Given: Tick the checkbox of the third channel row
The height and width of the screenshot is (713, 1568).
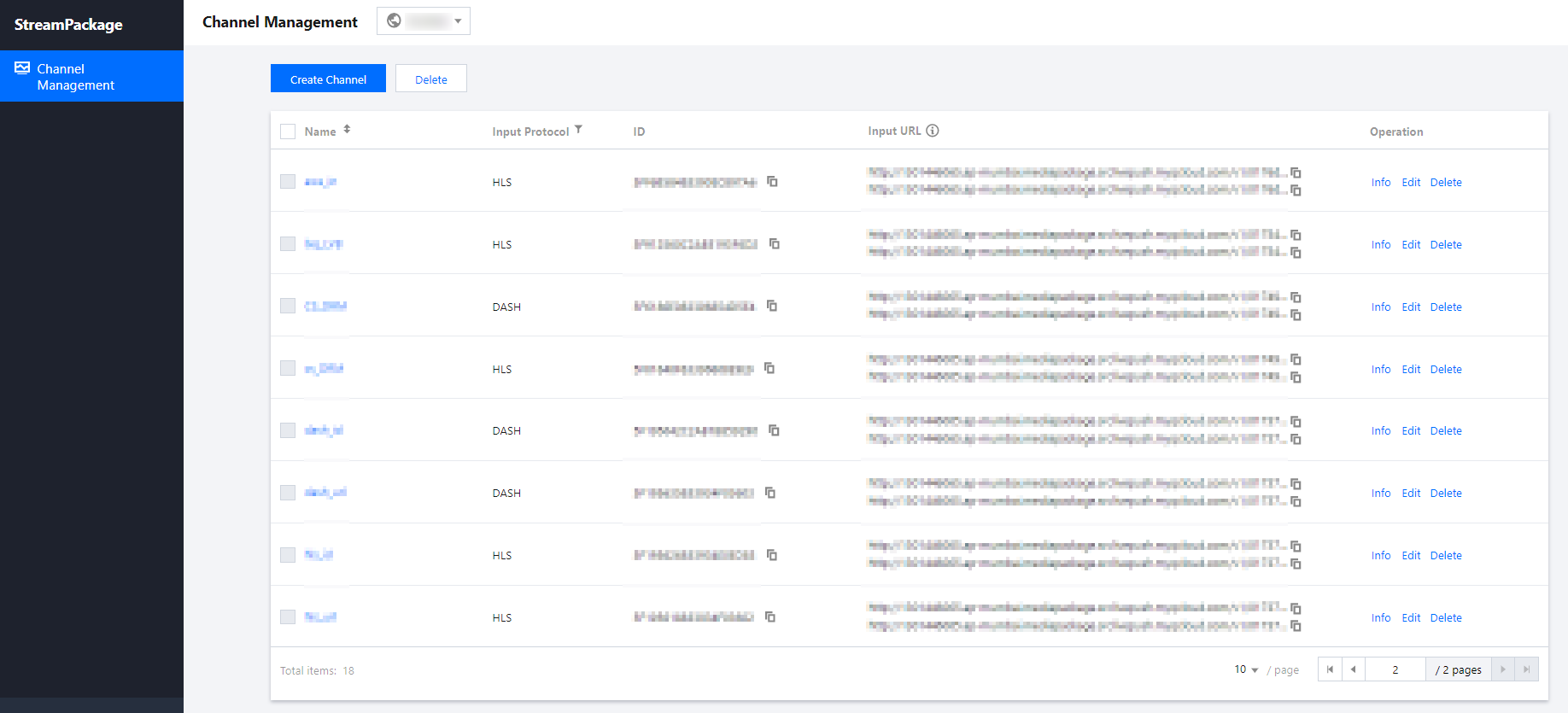Looking at the screenshot, I should point(288,306).
